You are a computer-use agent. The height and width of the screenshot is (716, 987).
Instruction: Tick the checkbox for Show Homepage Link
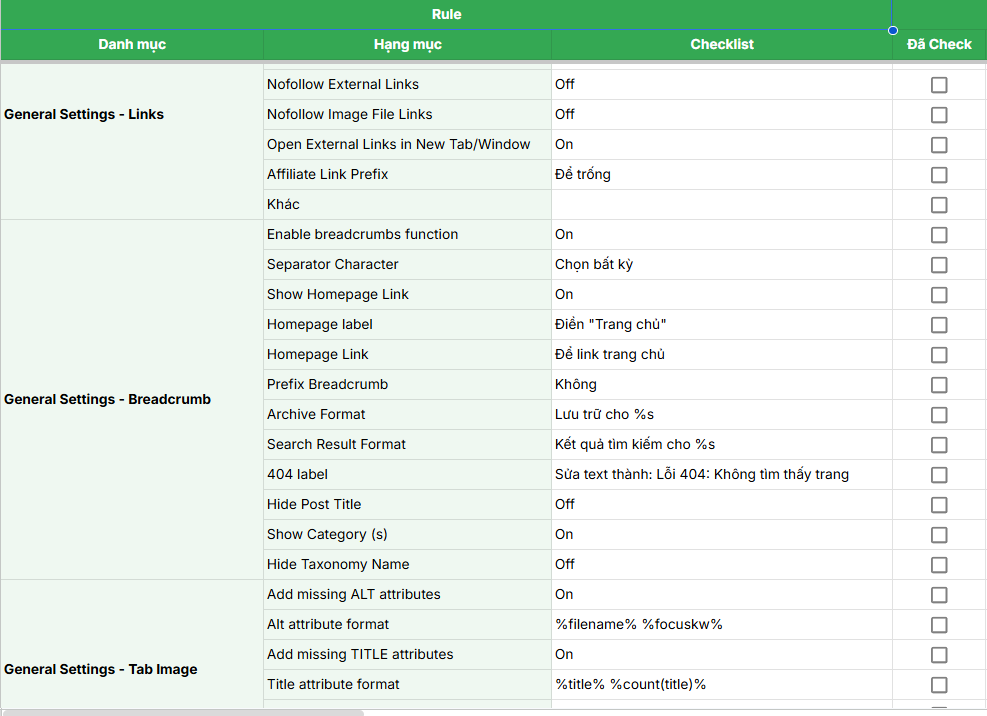coord(938,295)
